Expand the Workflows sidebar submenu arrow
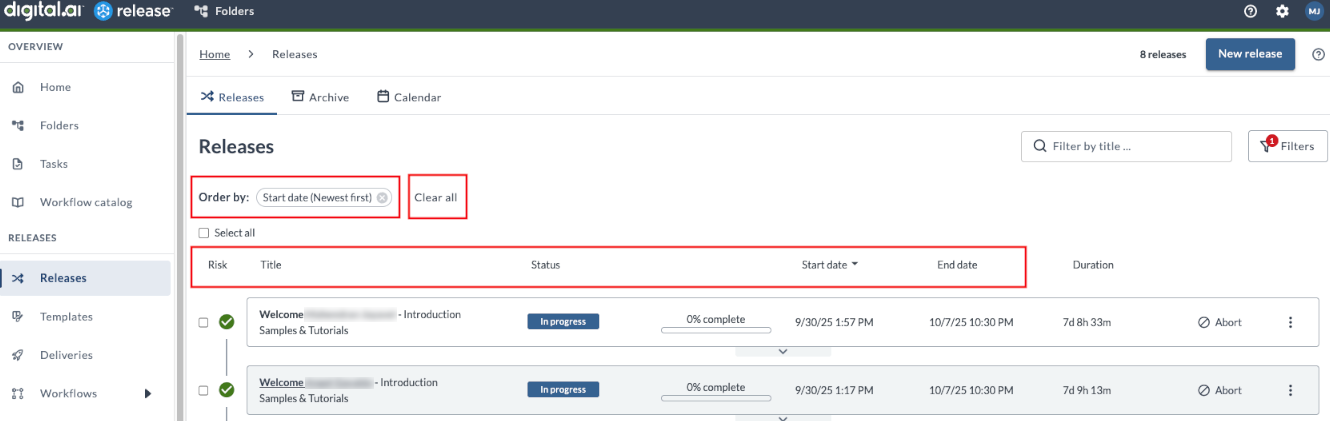Image resolution: width=1330 pixels, height=421 pixels. (x=148, y=394)
